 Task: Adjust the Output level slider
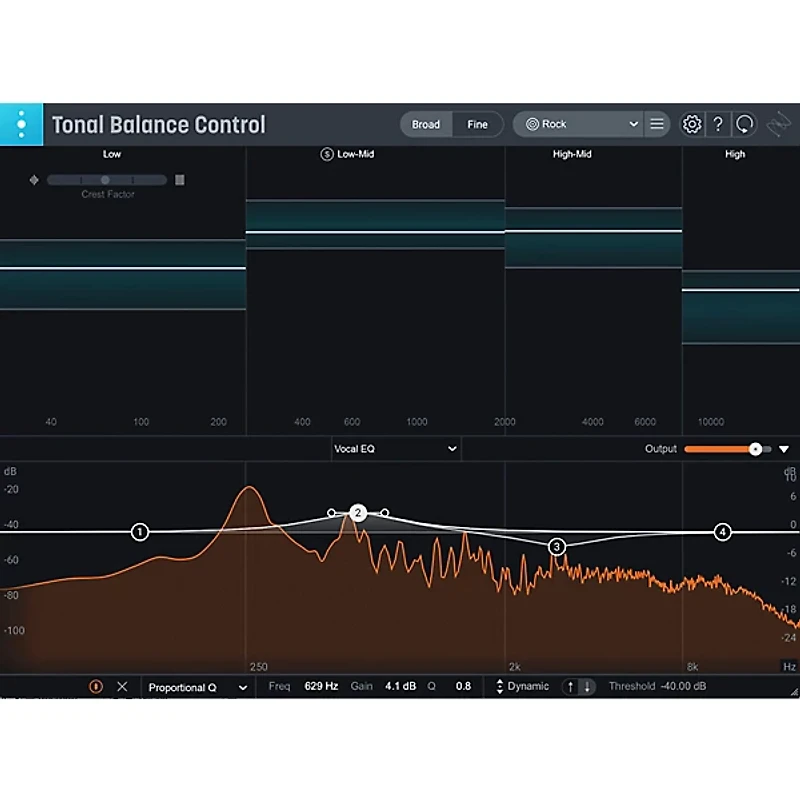pyautogui.click(x=756, y=449)
